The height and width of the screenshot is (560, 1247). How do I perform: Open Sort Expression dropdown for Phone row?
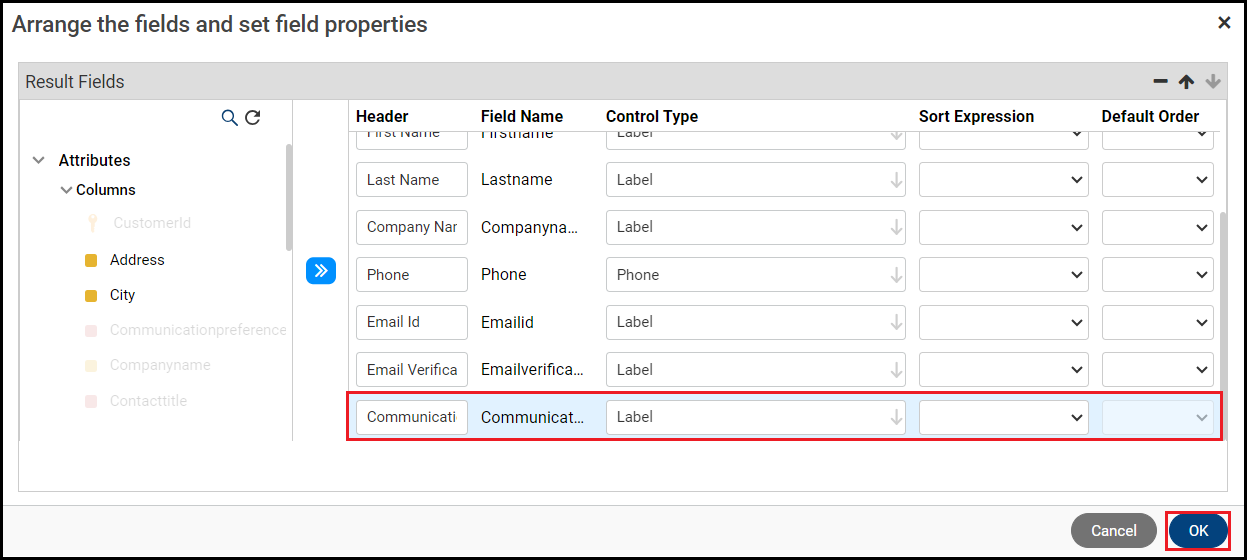coord(1003,275)
